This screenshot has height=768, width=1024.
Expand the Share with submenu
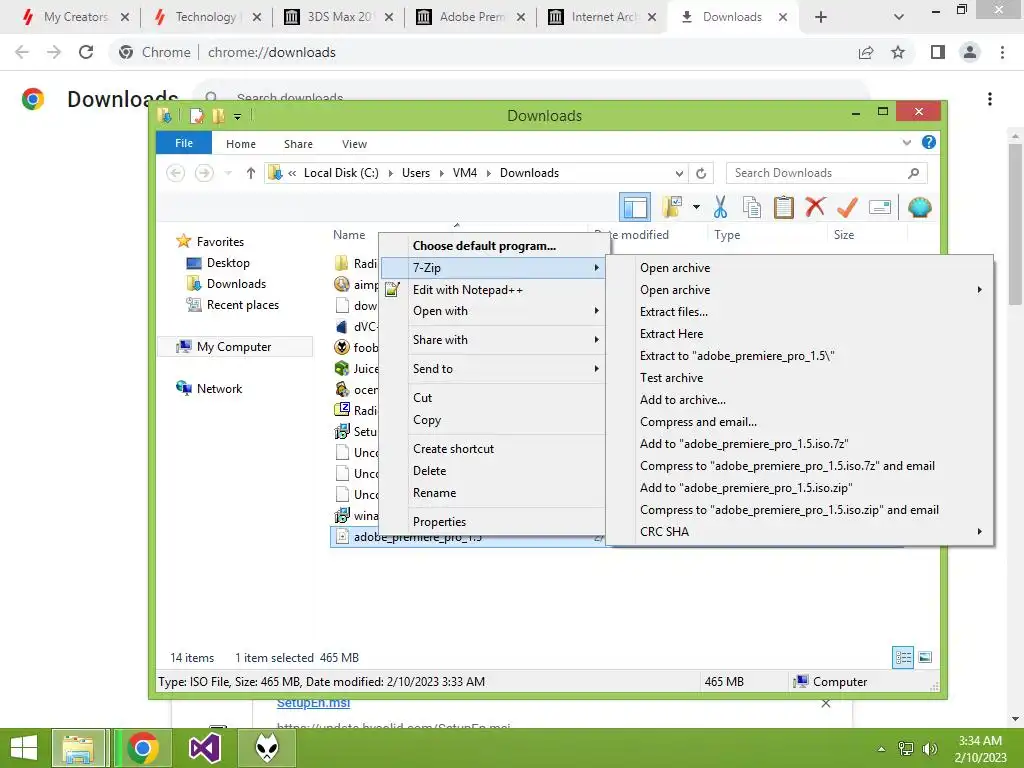point(492,340)
